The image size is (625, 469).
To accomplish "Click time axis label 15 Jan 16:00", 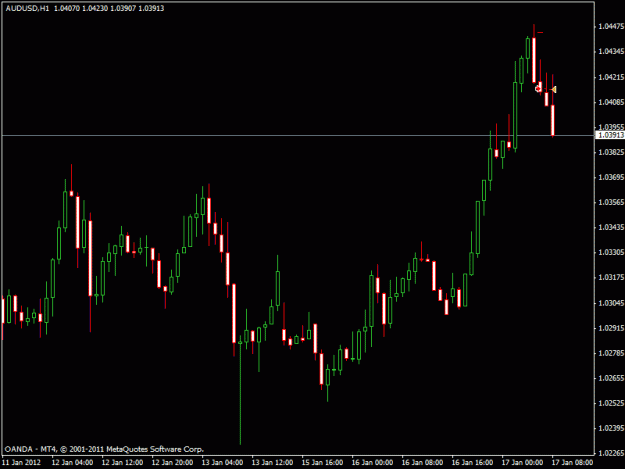I will (322, 462).
